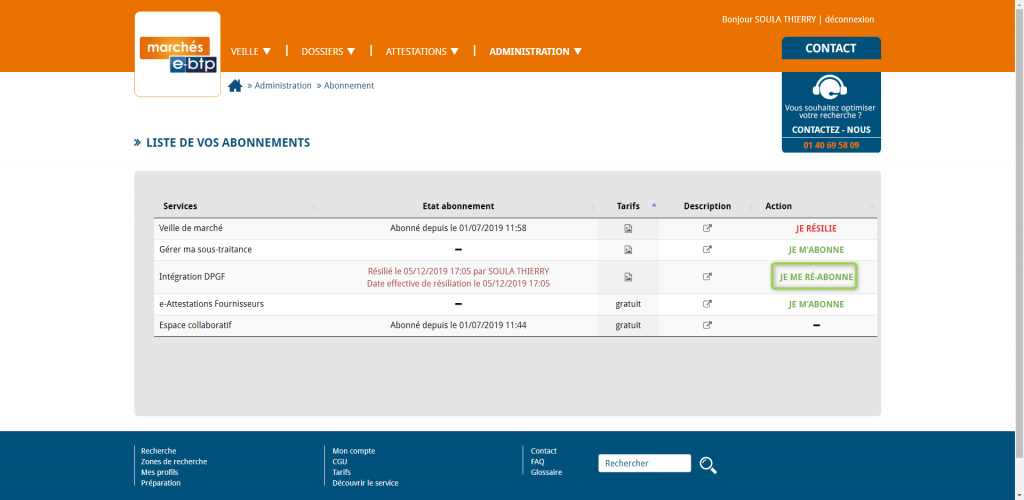Open description link for Intégration DPGF
1024x500 pixels.
707,277
